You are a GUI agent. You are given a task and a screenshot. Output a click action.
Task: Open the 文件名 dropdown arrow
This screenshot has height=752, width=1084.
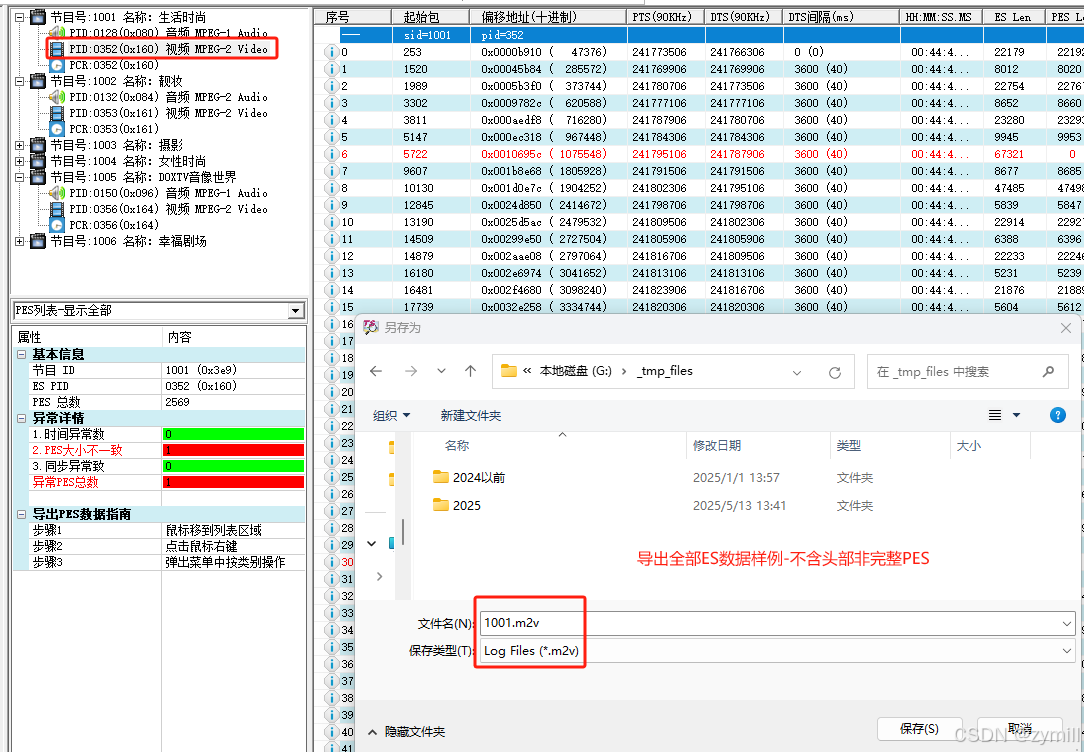click(1067, 623)
